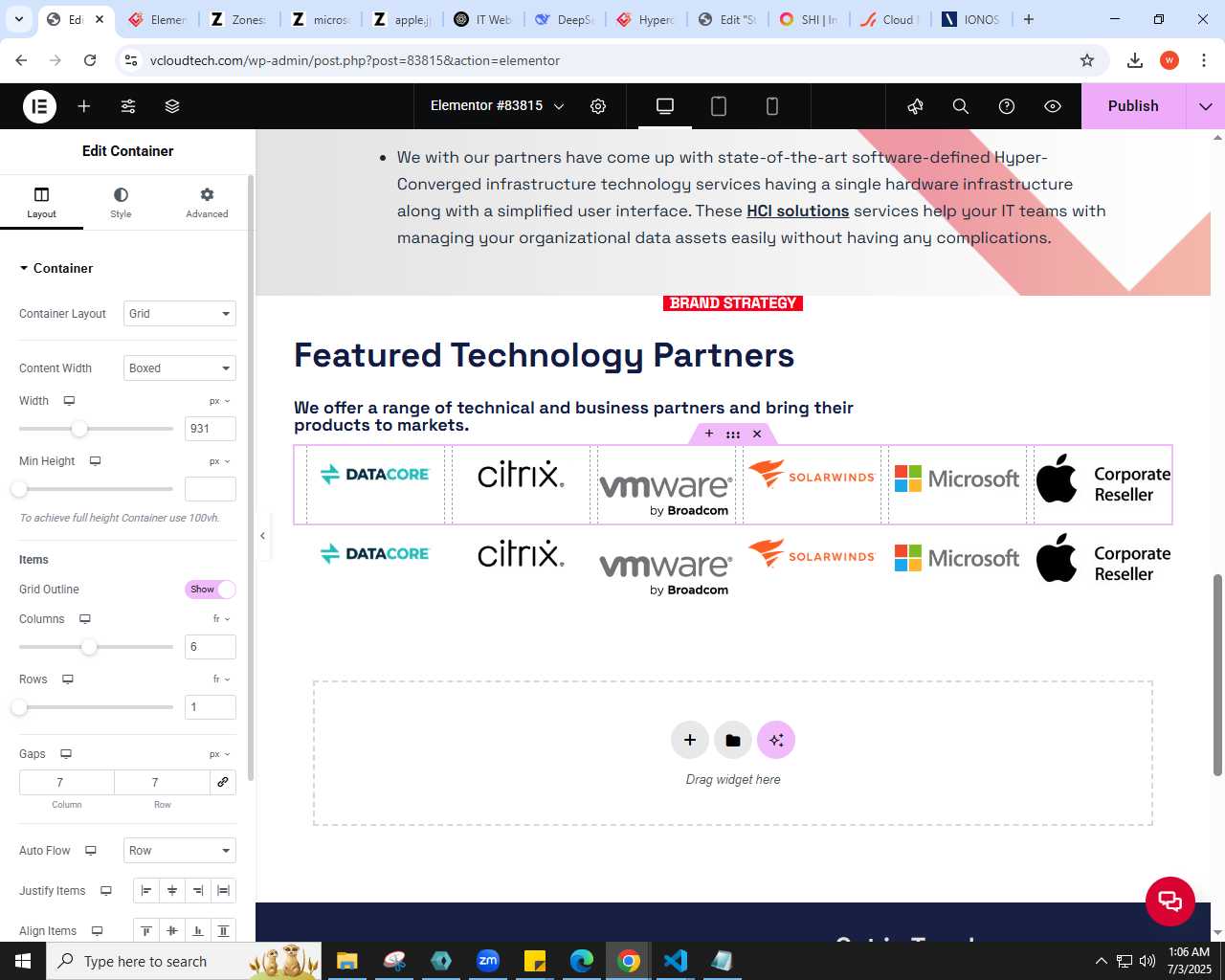Preview changes with the eye icon
The image size is (1225, 980).
[1053, 106]
